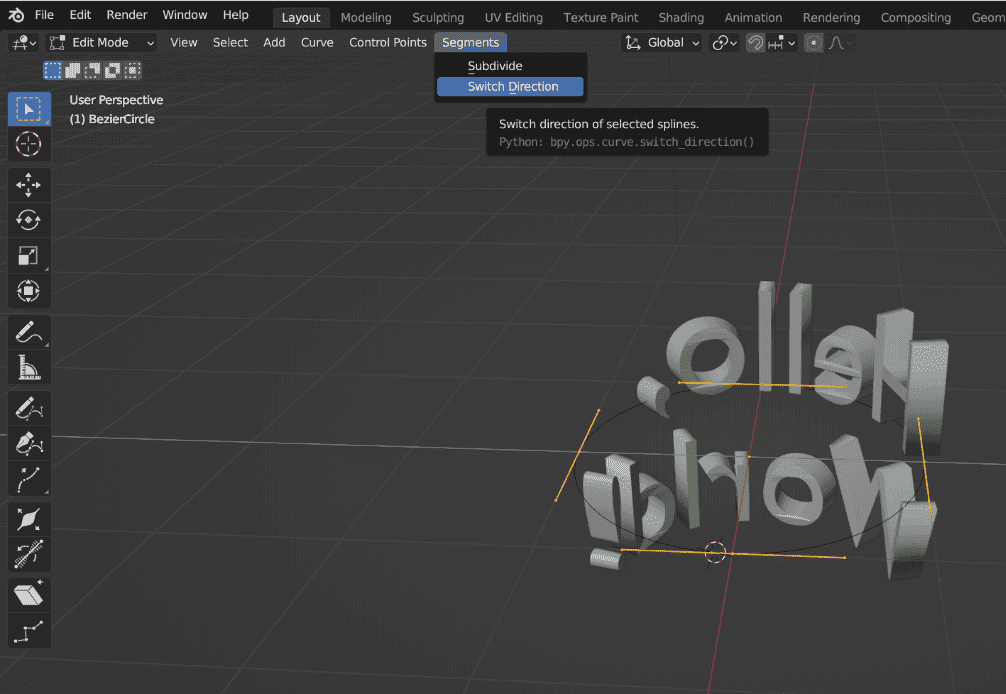Select the Scale tool
The width and height of the screenshot is (1006, 694).
coord(29,255)
